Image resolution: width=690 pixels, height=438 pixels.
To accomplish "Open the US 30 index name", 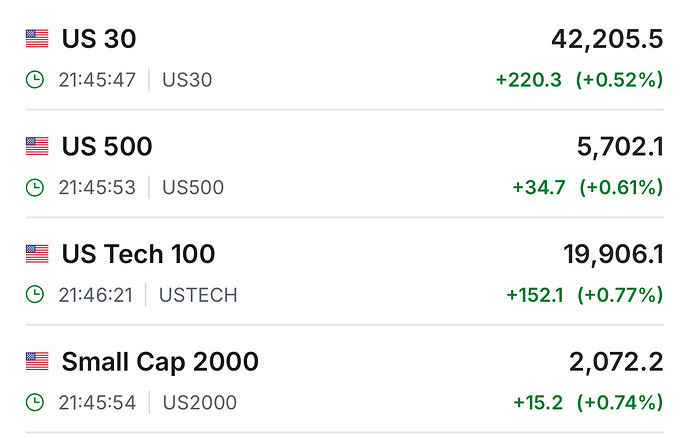I will click(x=99, y=39).
